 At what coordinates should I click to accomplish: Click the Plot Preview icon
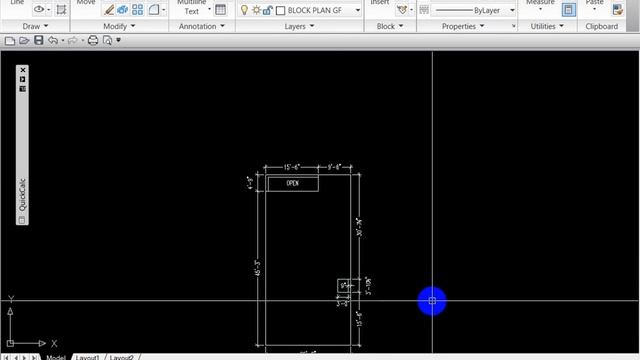click(x=107, y=40)
